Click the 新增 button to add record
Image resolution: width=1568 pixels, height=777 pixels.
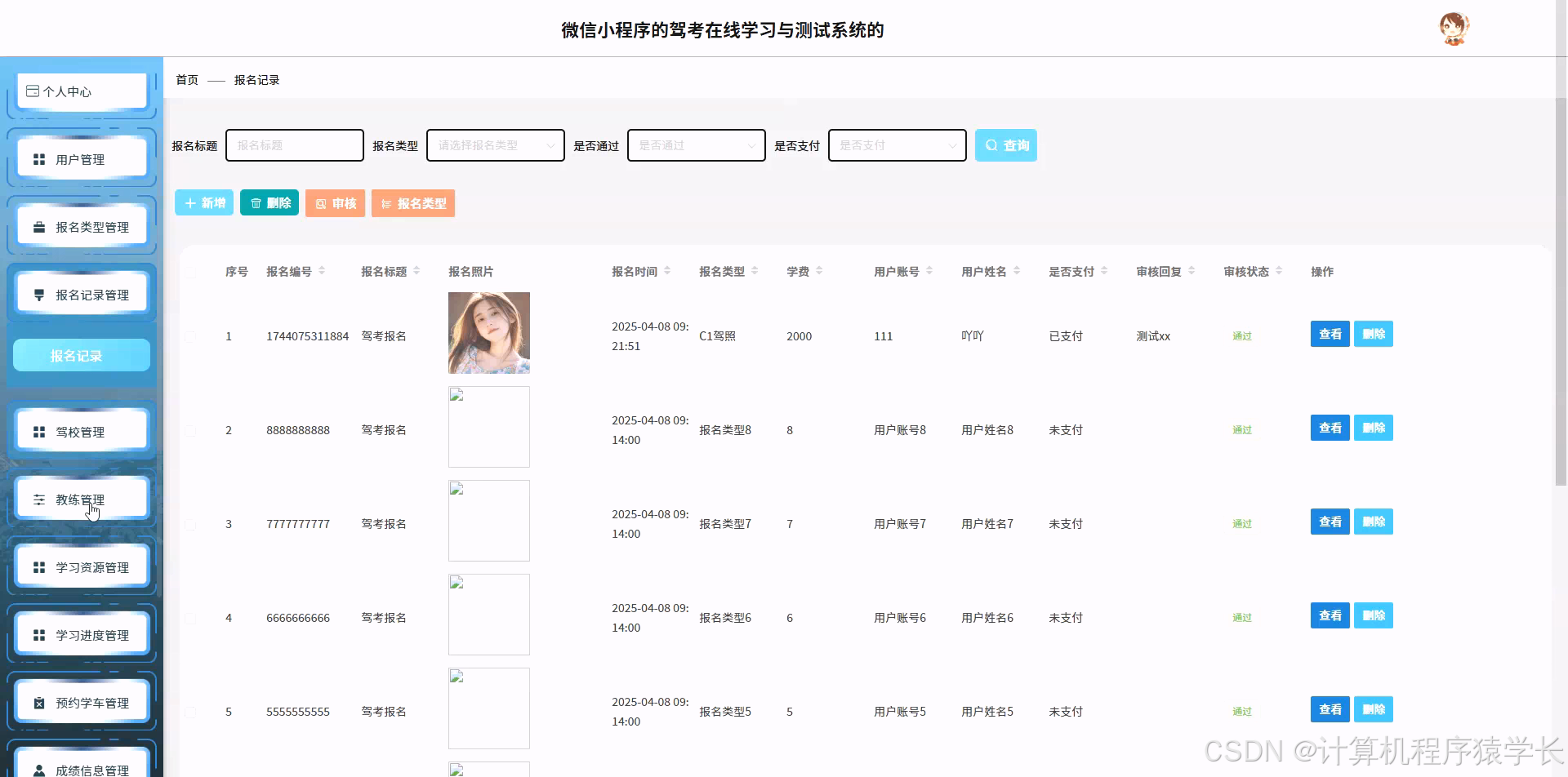tap(203, 202)
